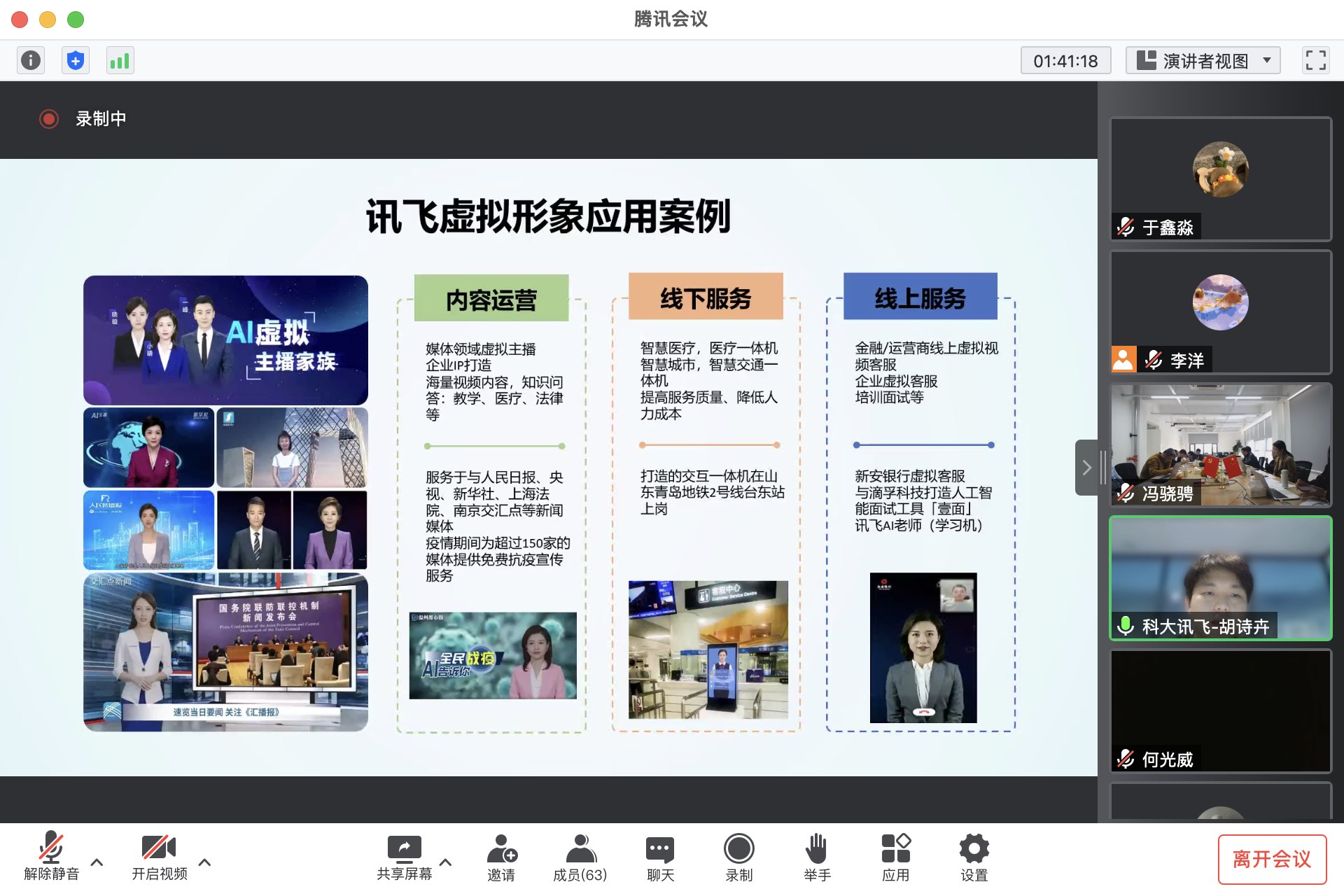Click the 线下服务 orange header in slide

[706, 297]
